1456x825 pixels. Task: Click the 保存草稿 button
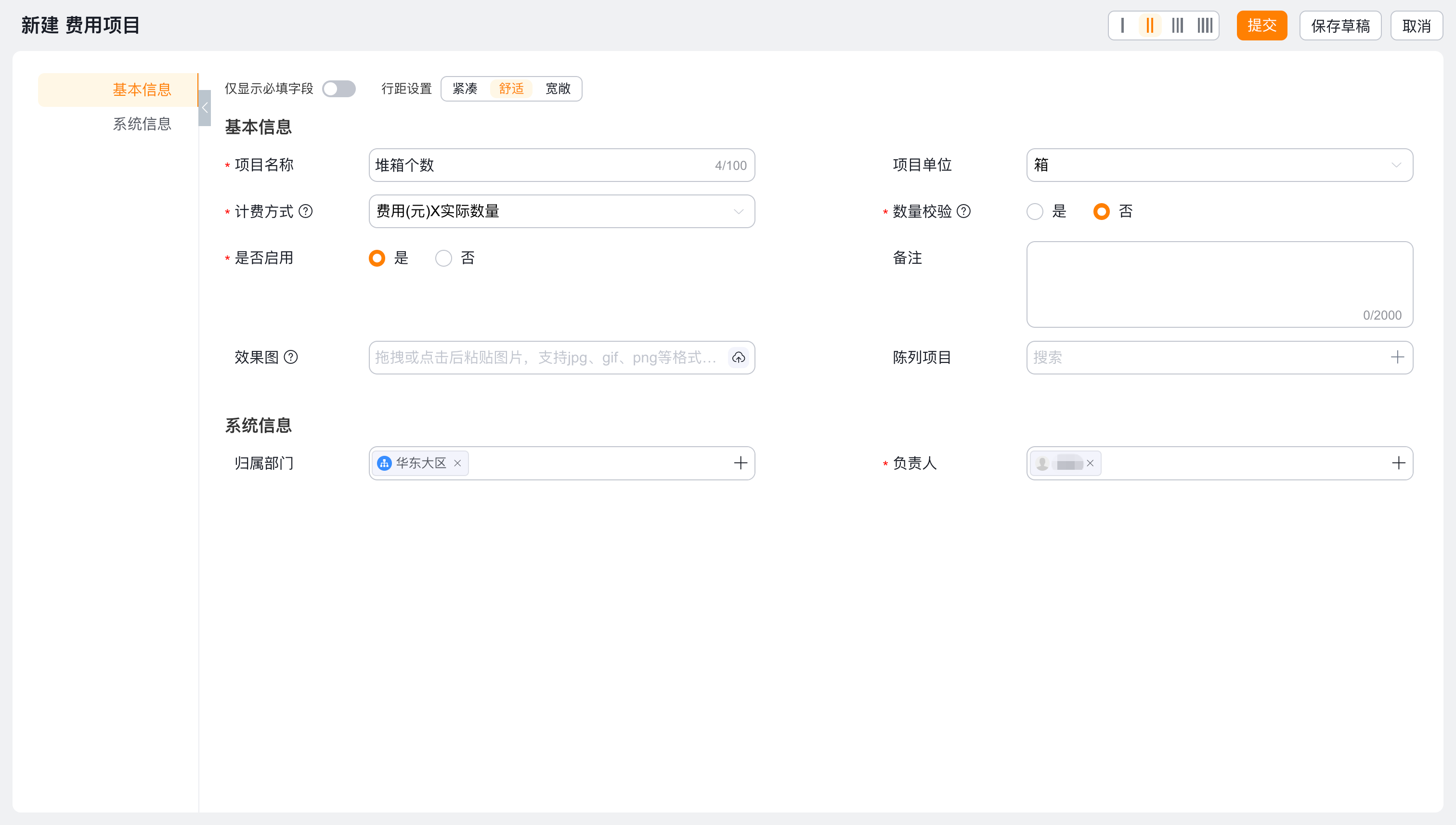(x=1340, y=26)
